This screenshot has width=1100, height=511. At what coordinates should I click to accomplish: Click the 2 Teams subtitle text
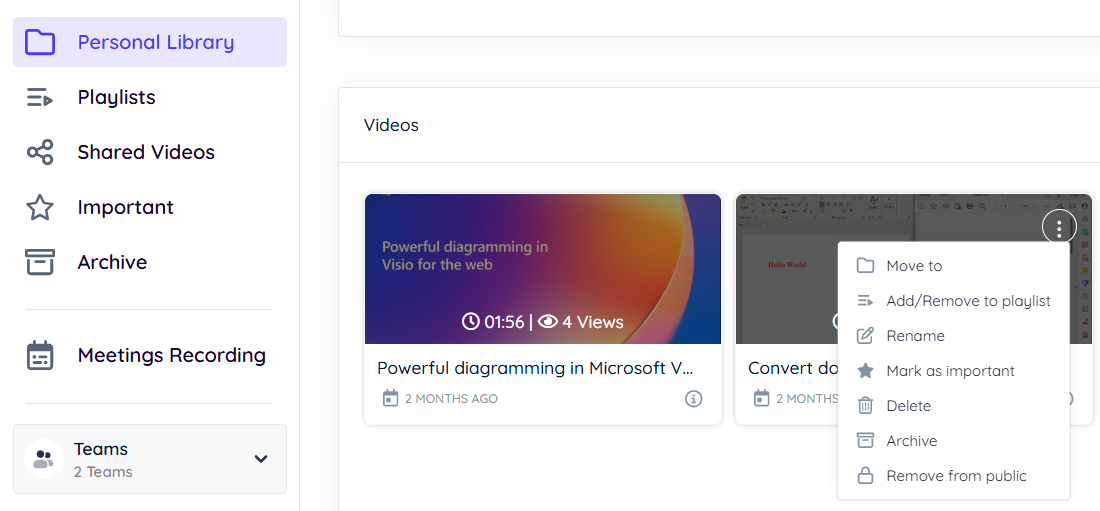tap(103, 472)
